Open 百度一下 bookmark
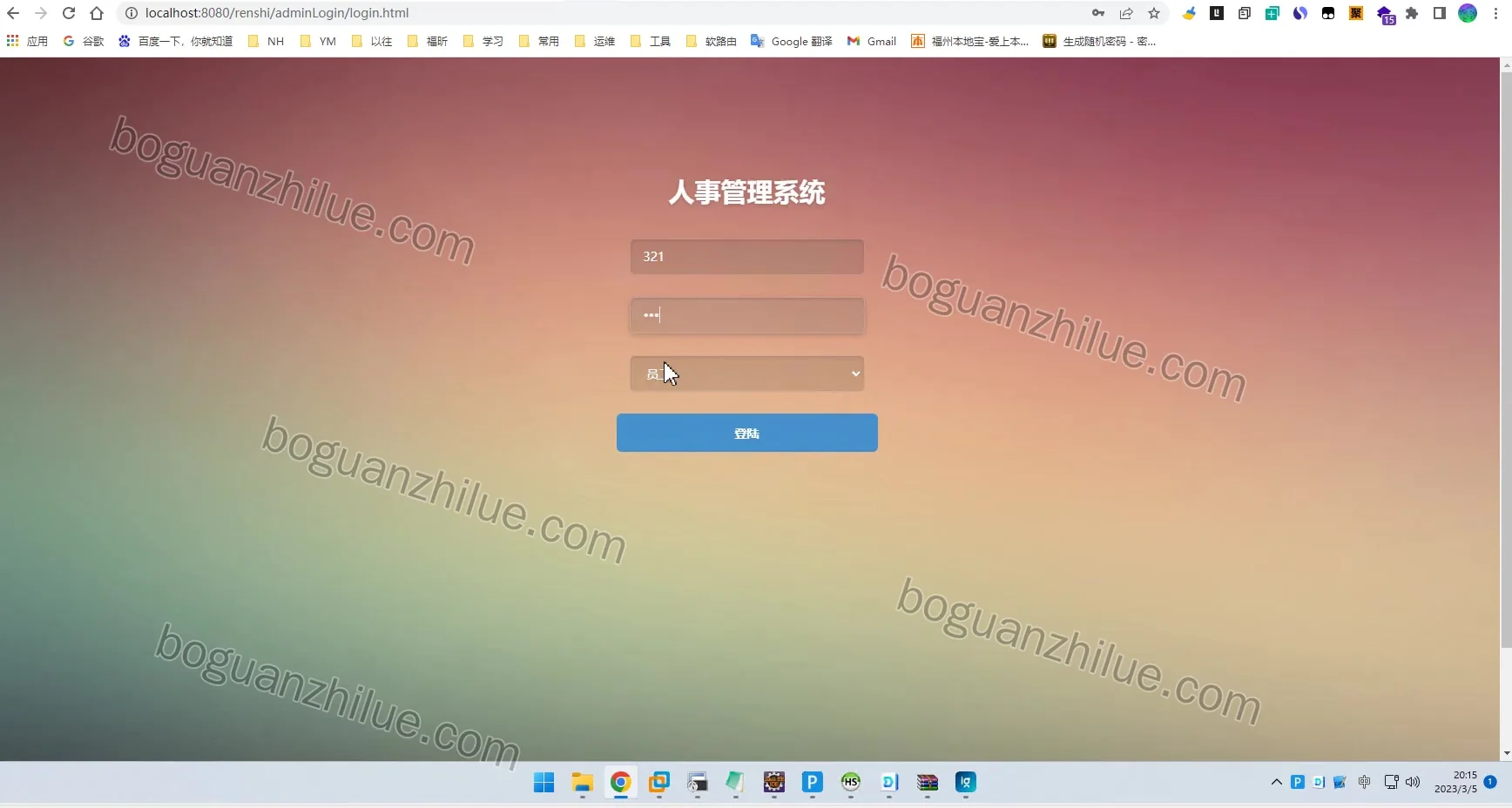This screenshot has width=1512, height=808. pyautogui.click(x=177, y=41)
